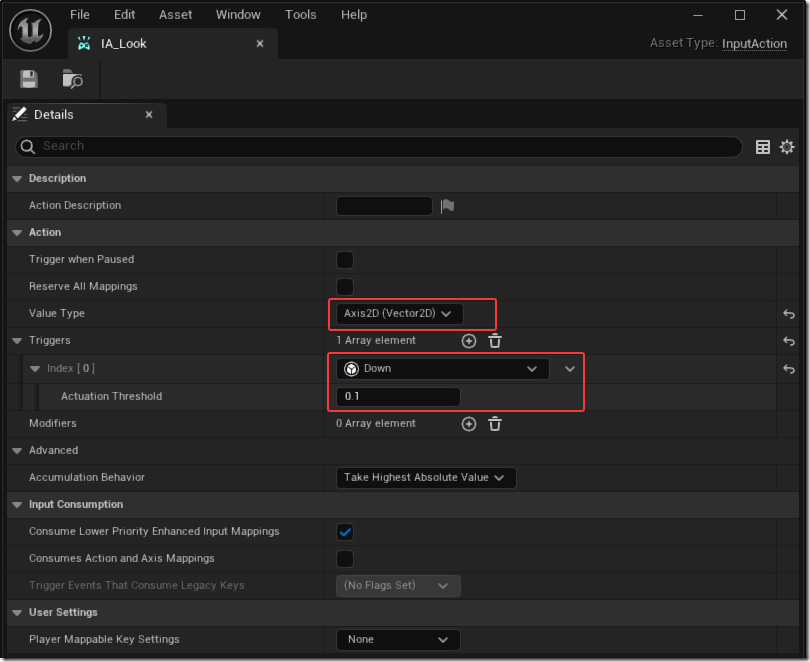This screenshot has width=810, height=662.
Task: Select the Details panel tab
Action: point(87,115)
